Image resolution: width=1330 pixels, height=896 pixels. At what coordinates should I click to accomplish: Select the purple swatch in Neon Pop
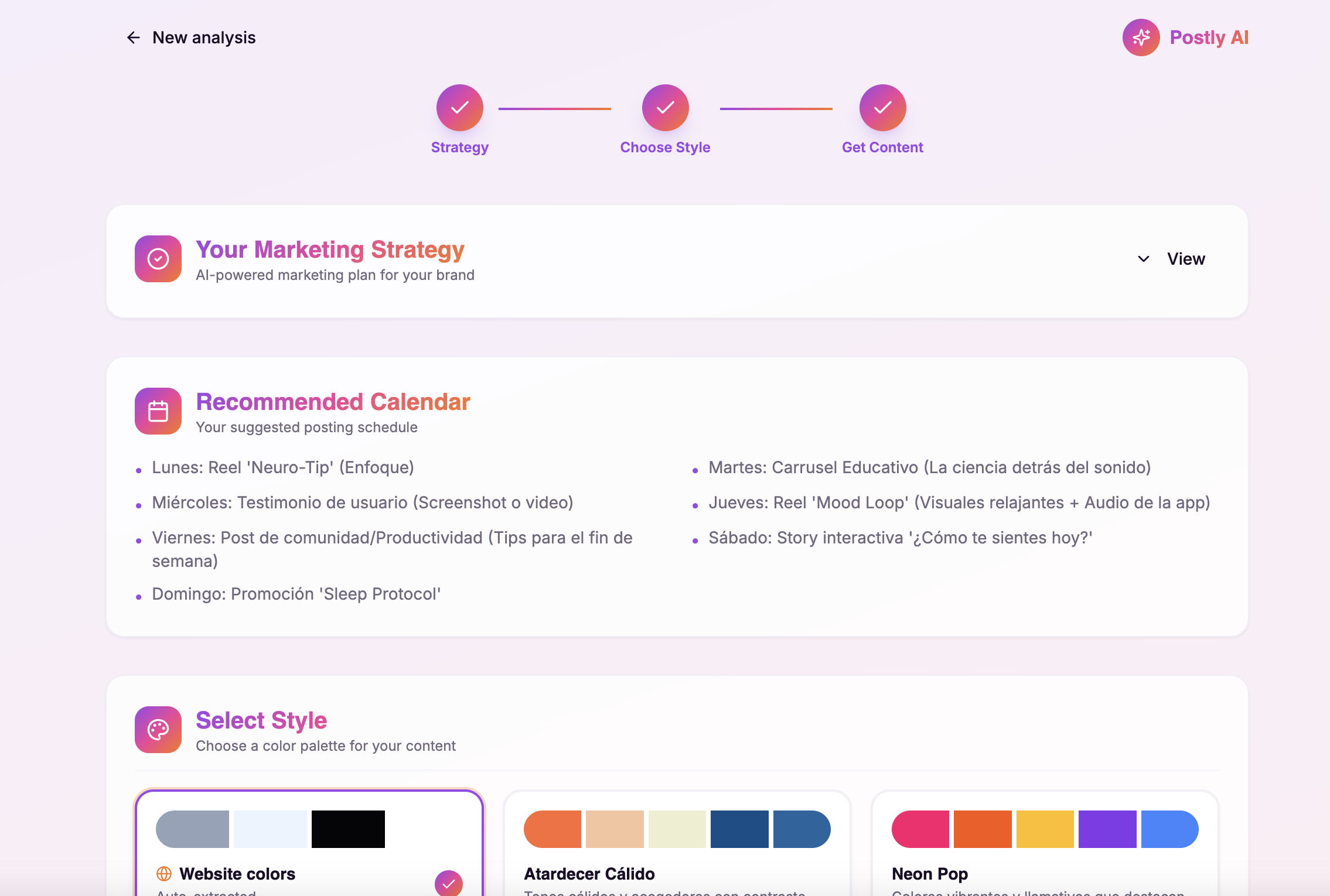(x=1108, y=829)
